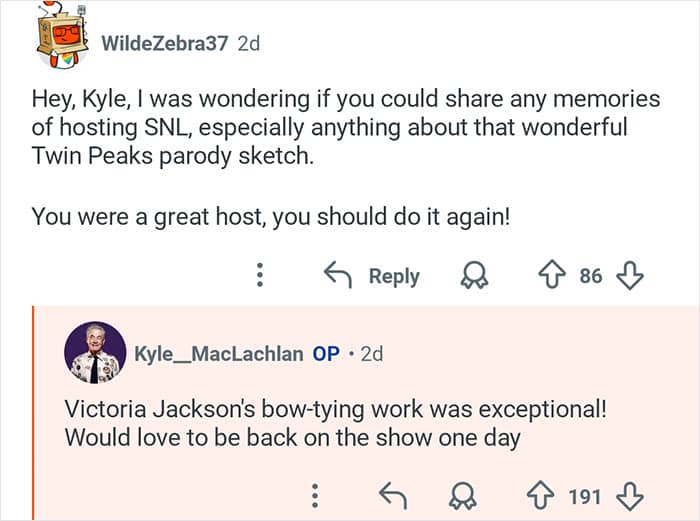700x521 pixels.
Task: Downvote WildeZebra37's comment
Action: click(629, 275)
